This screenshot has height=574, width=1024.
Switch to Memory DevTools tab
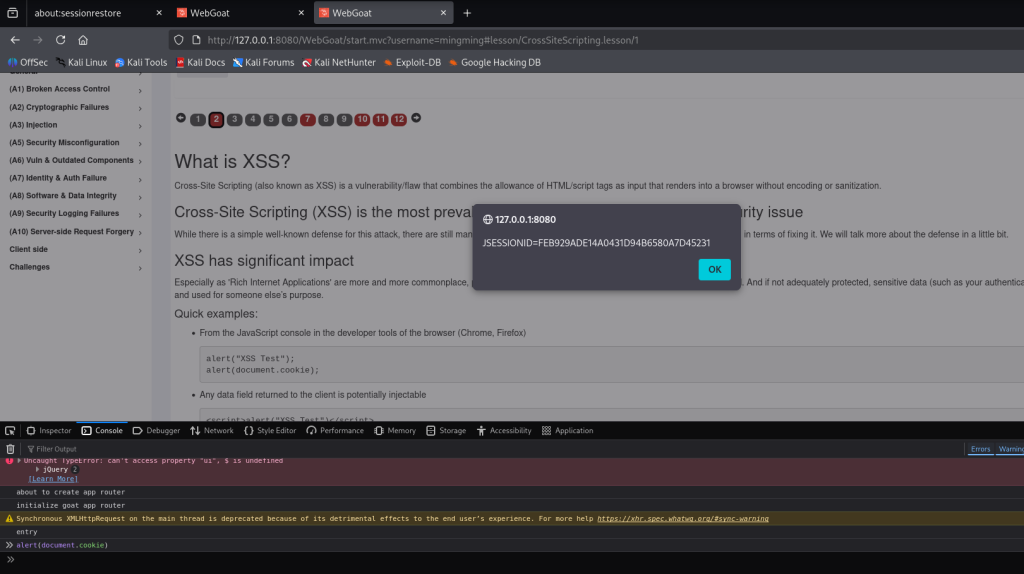click(x=395, y=430)
